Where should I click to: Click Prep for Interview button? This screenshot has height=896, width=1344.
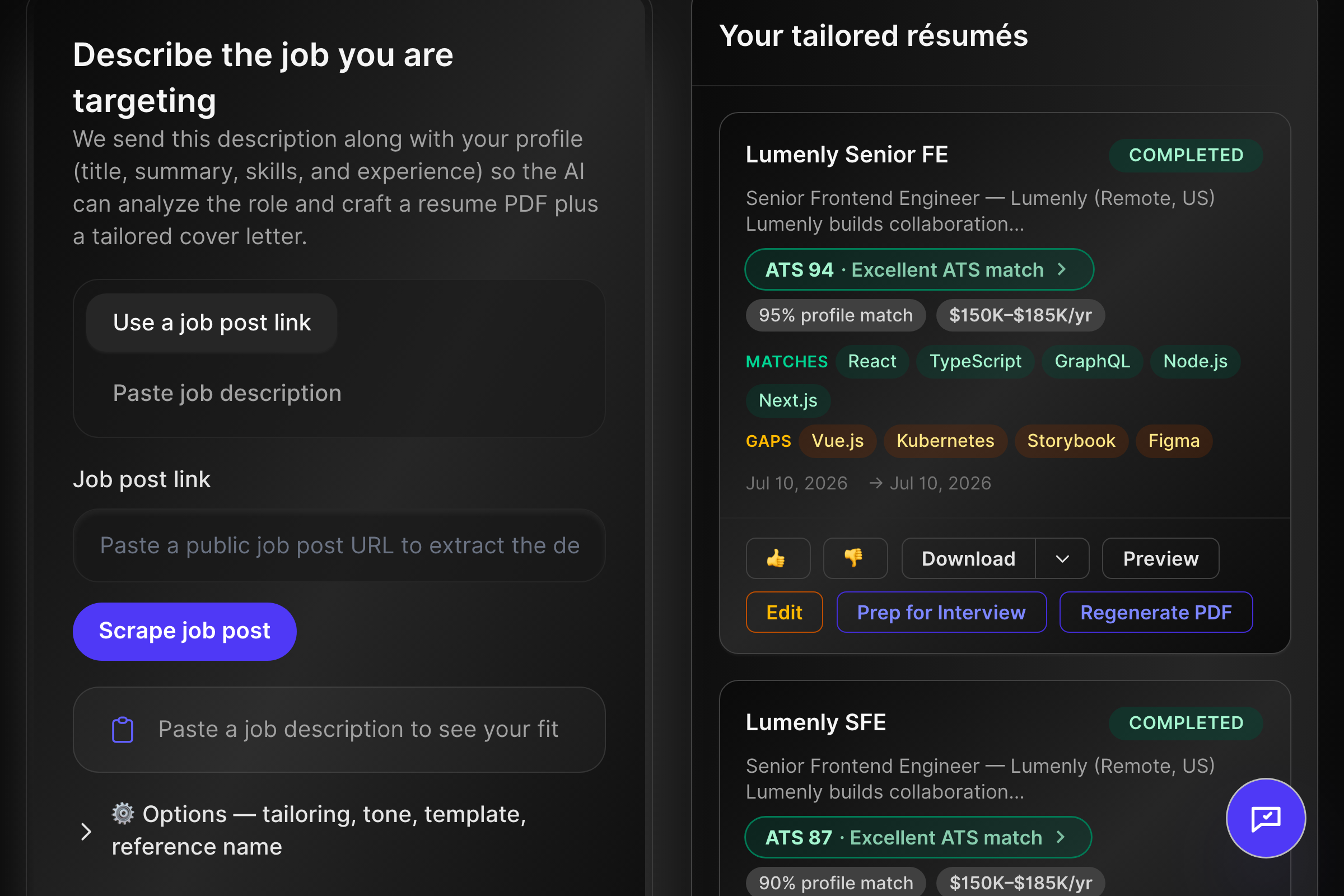(x=941, y=612)
